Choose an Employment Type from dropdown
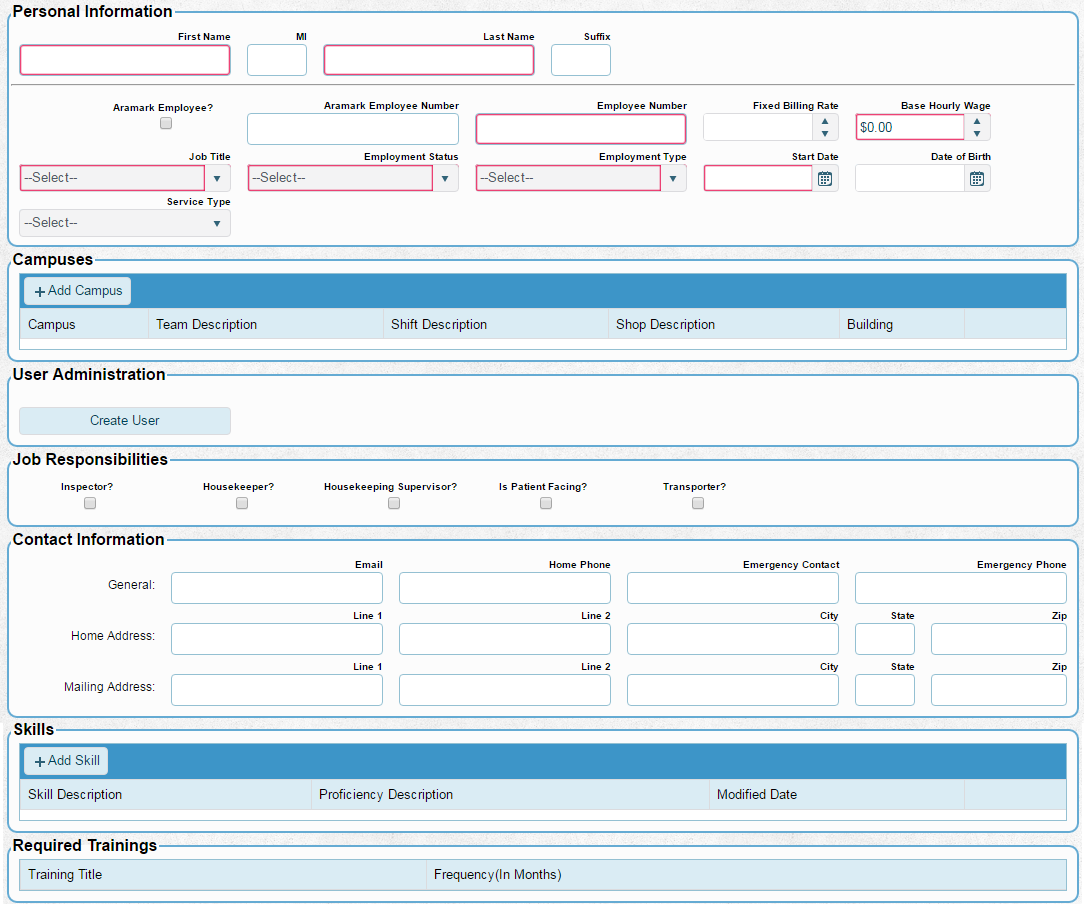 673,178
